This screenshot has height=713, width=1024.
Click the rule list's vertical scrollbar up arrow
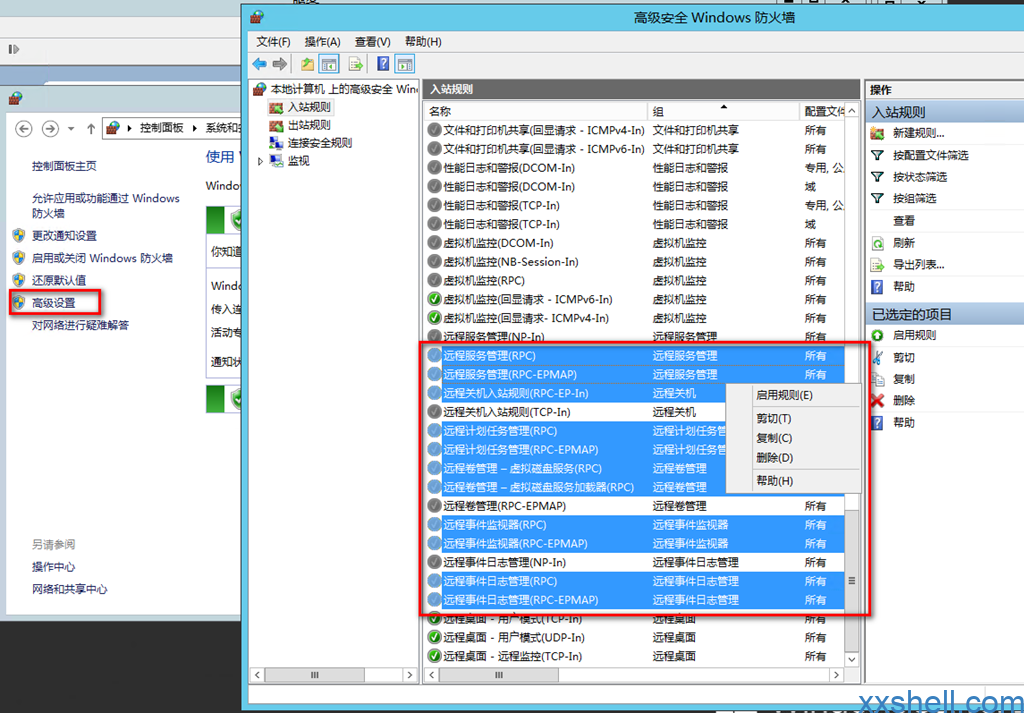pos(852,111)
